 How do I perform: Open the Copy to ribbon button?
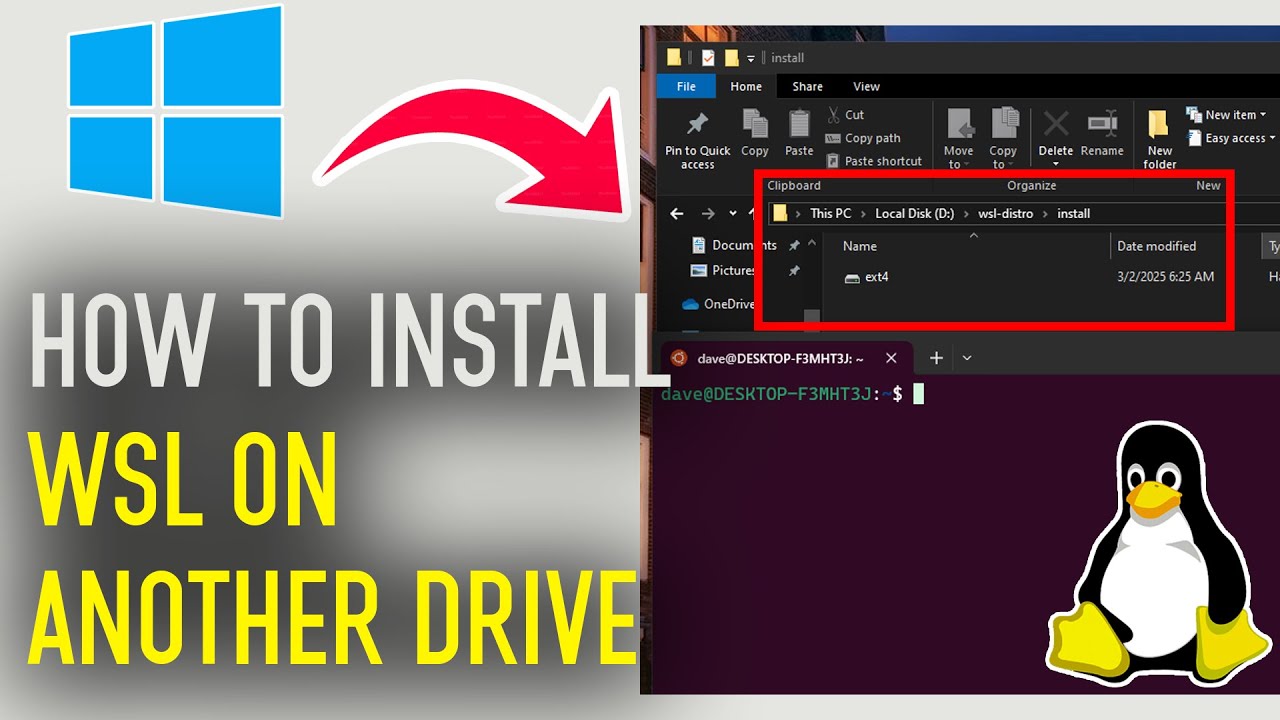[1003, 138]
